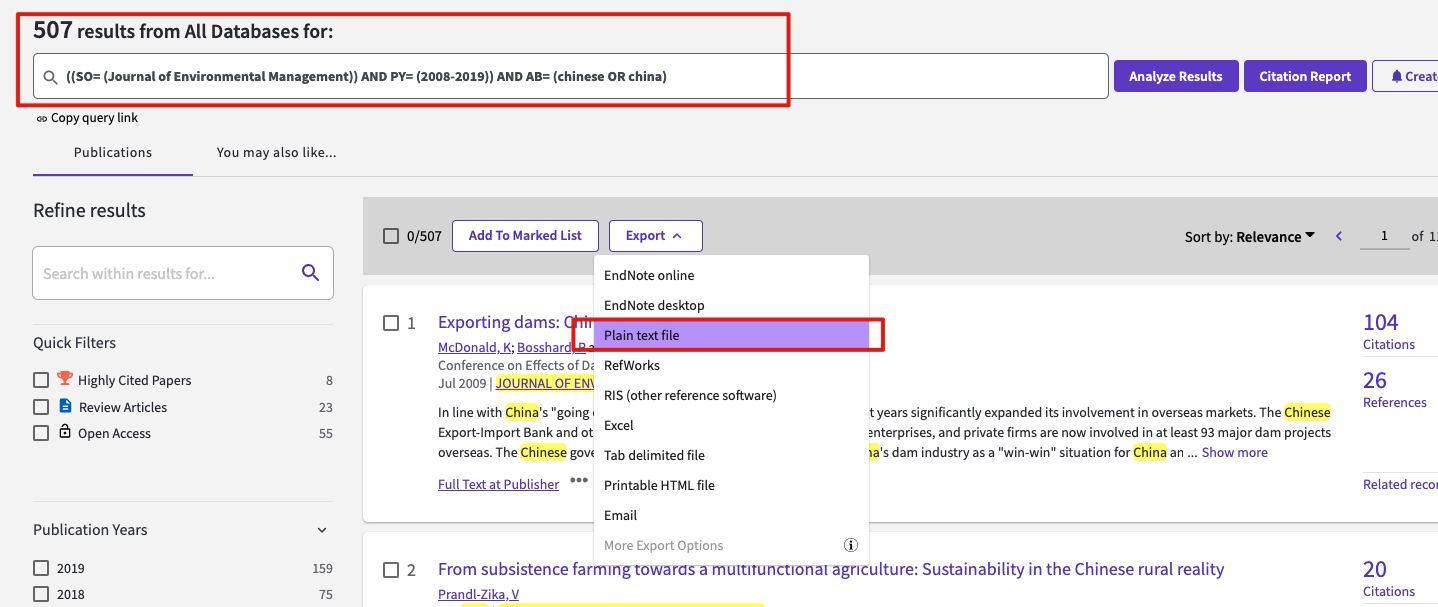Open the three-dots menu after Full Text at Publisher
Screen dimensions: 1438x607
(x=579, y=481)
